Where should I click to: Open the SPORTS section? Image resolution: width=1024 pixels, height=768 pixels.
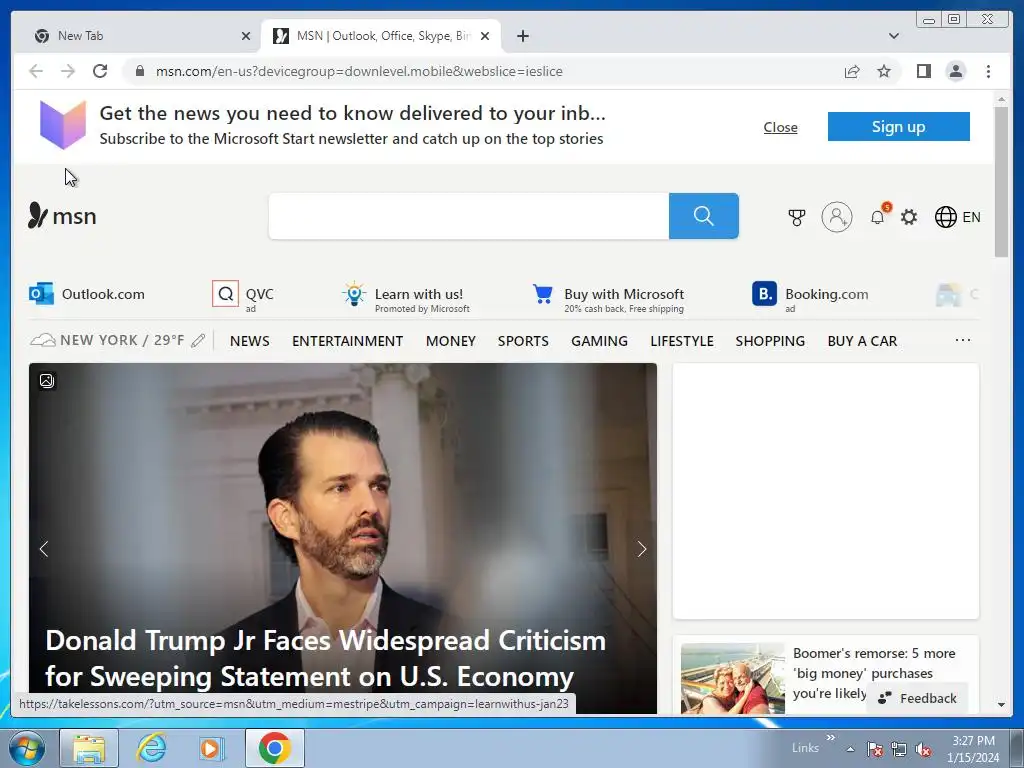tap(523, 341)
